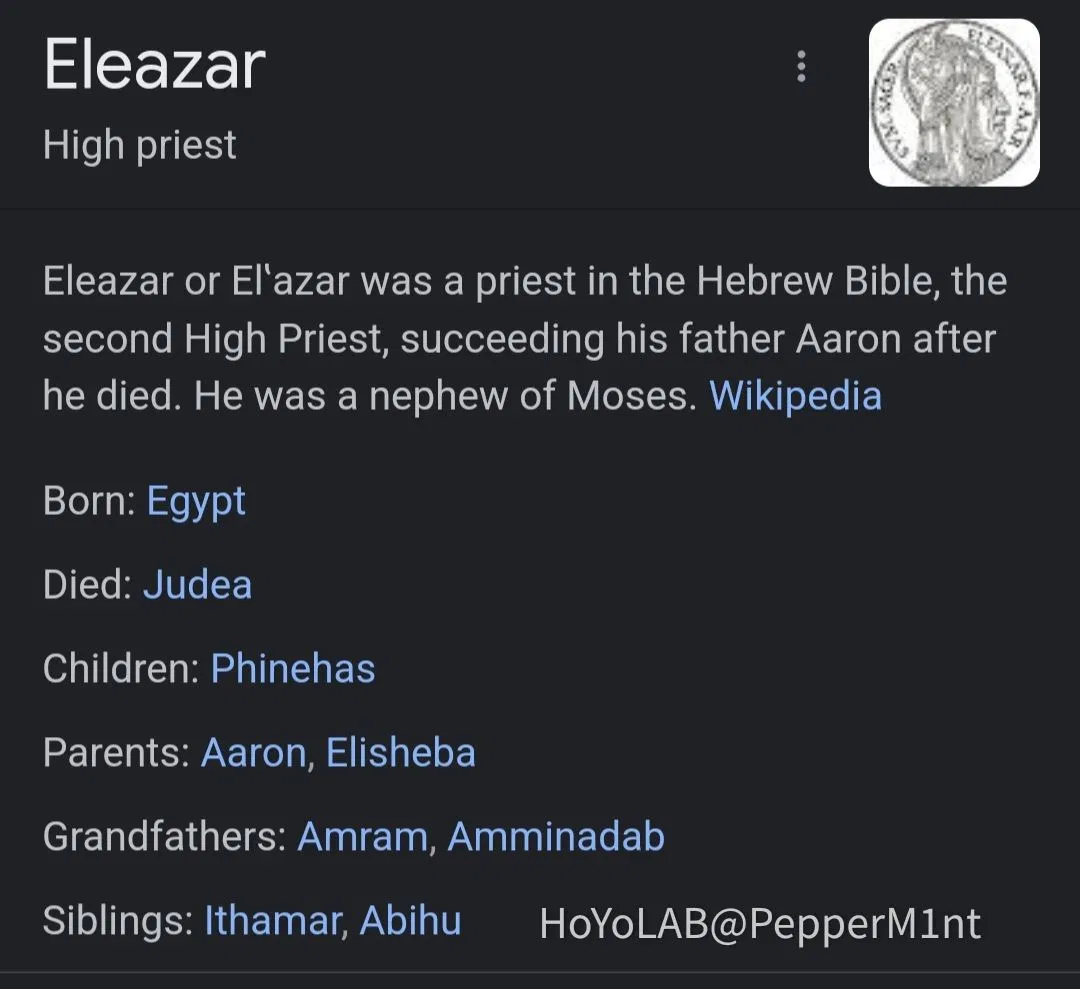
Task: Open the Wikipedia link in the summary
Action: [x=795, y=396]
